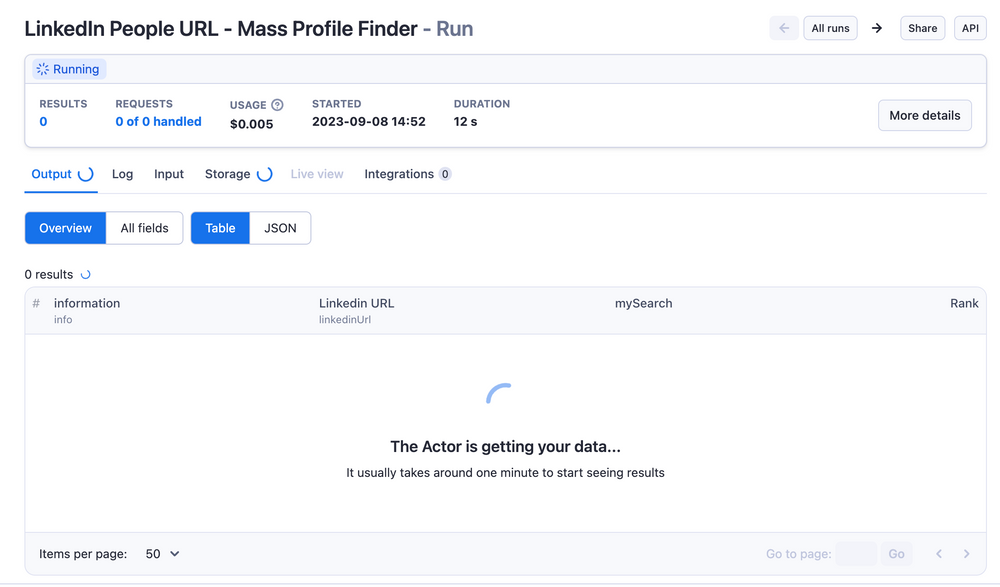Switch between Overview and All fields views

click(x=143, y=228)
